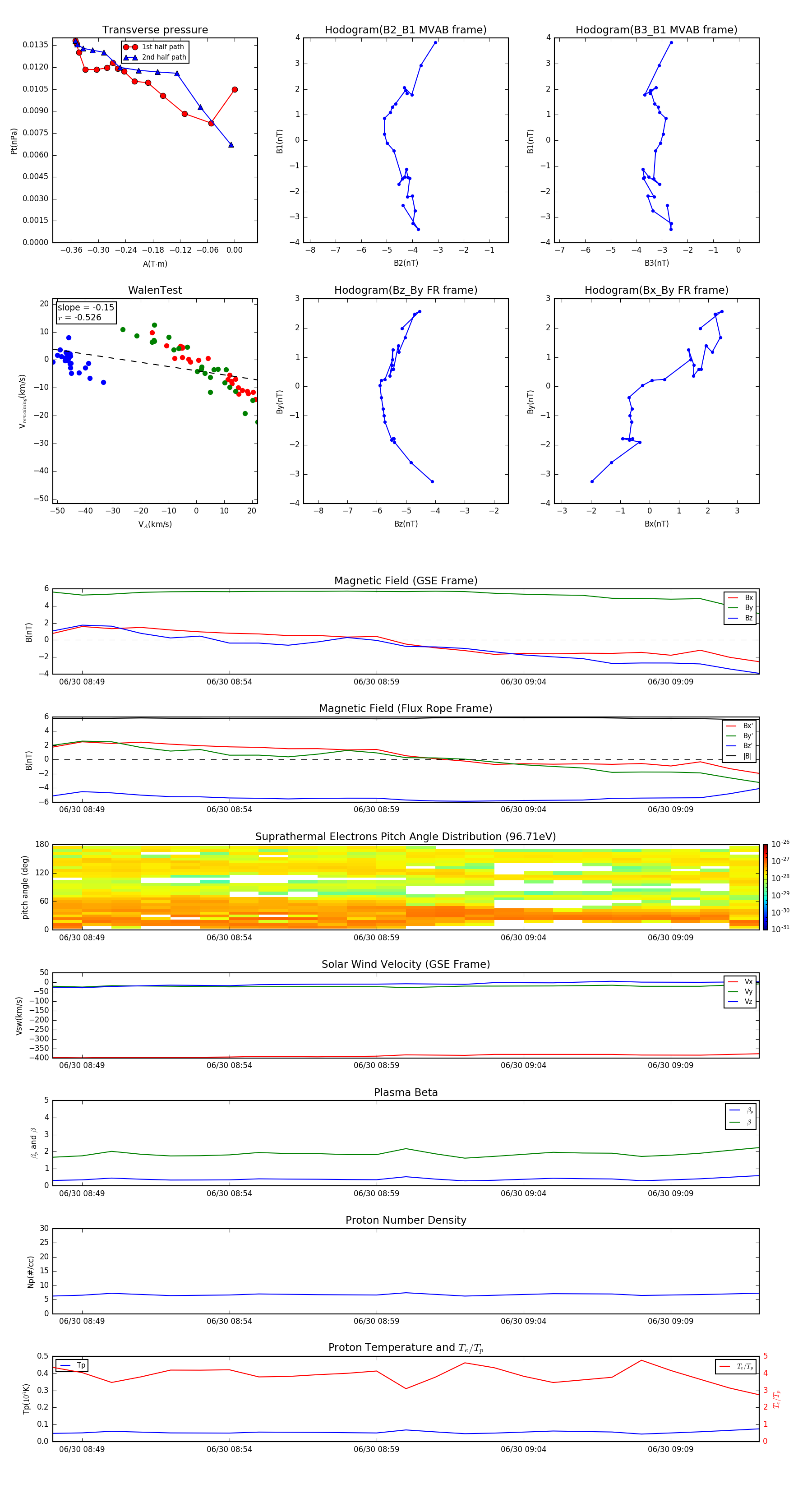This screenshot has height=1489, width=812.
Task: Click the 'V_A(km/s)' axis label
Action: point(155,524)
